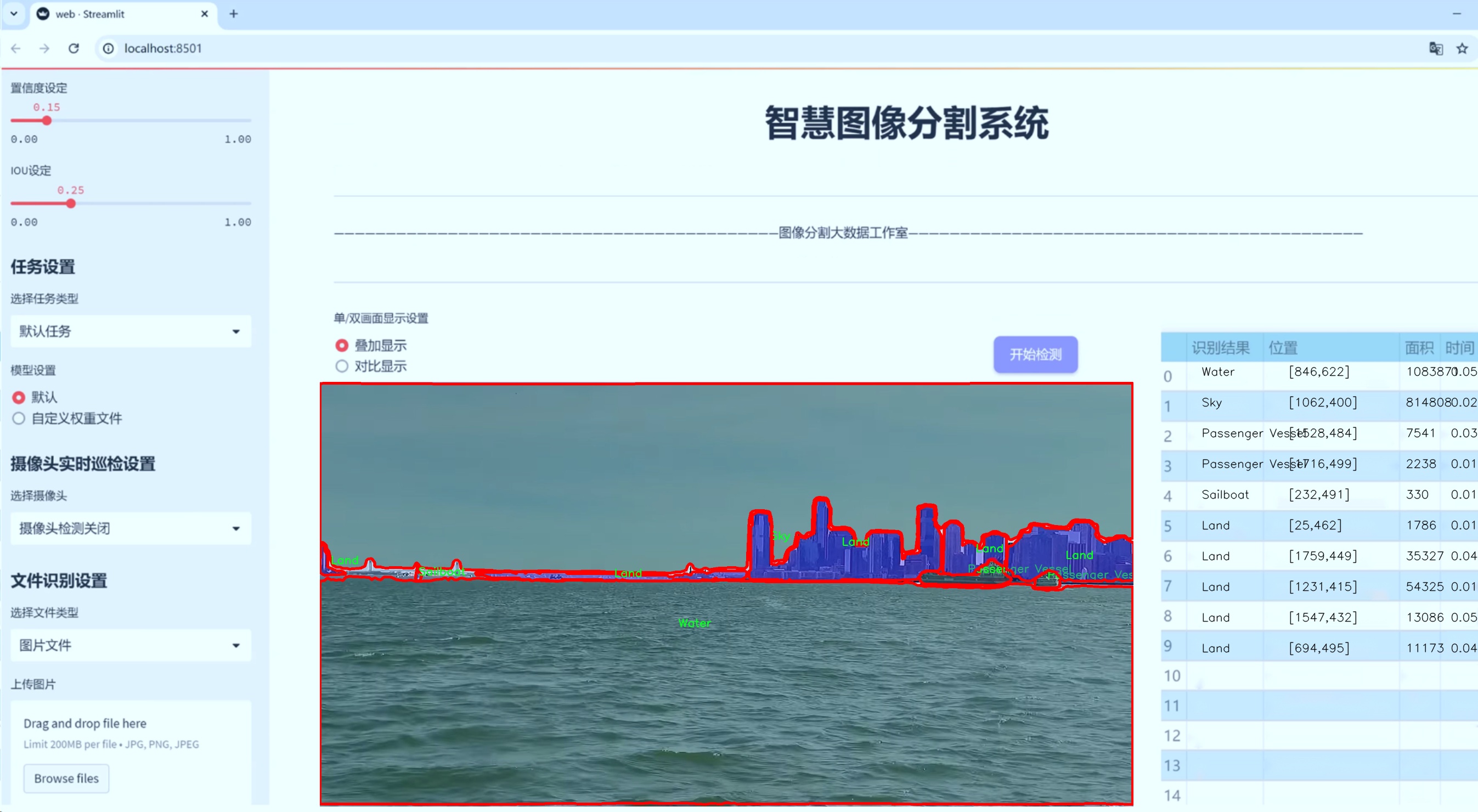Viewport: 1478px width, 812px height.
Task: Click the browser reload icon
Action: (x=74, y=48)
